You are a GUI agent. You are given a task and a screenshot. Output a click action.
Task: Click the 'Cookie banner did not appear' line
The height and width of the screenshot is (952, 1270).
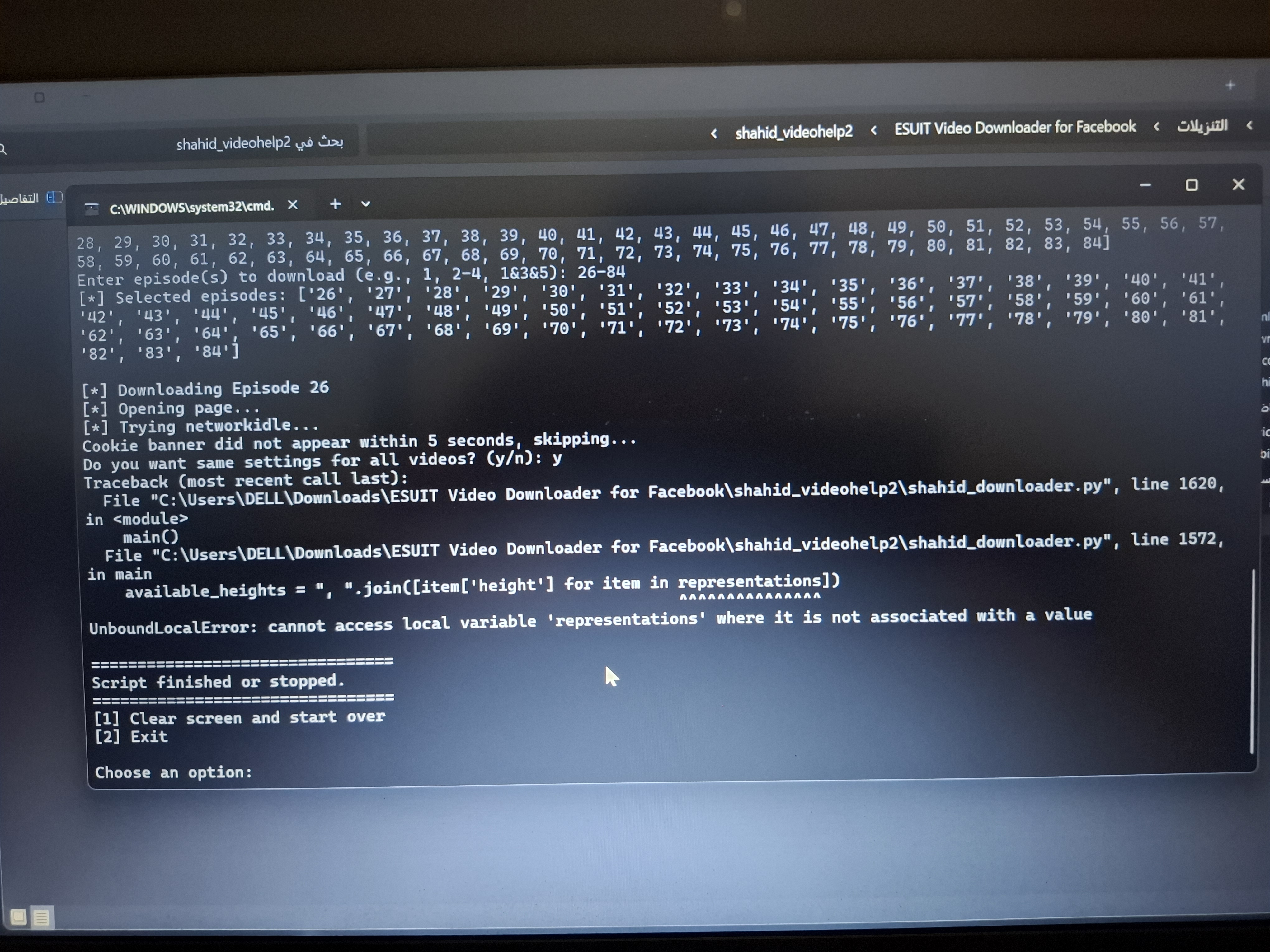[360, 442]
